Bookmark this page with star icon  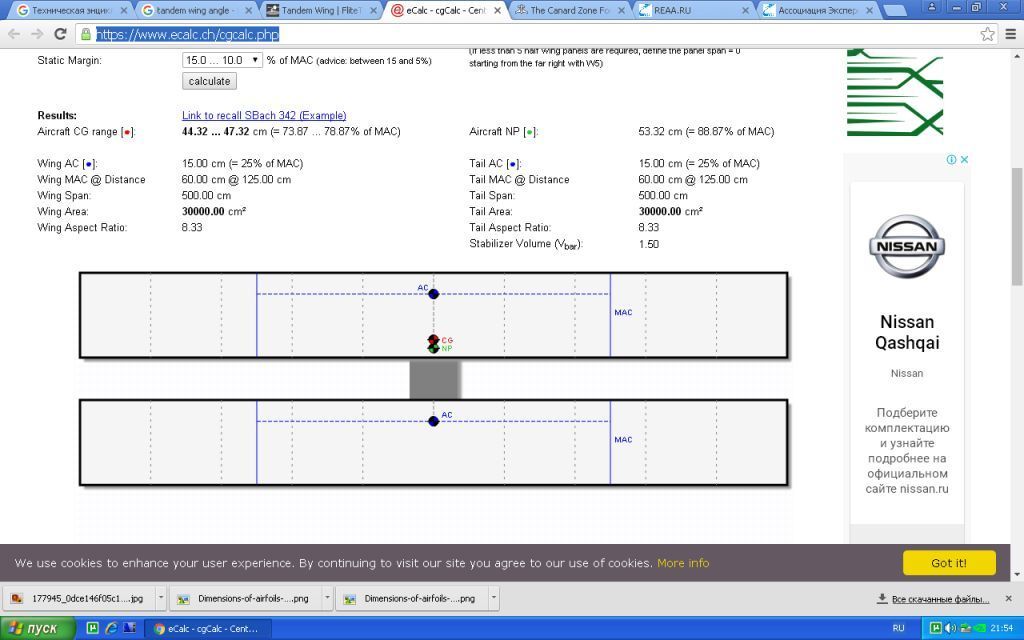(x=987, y=34)
